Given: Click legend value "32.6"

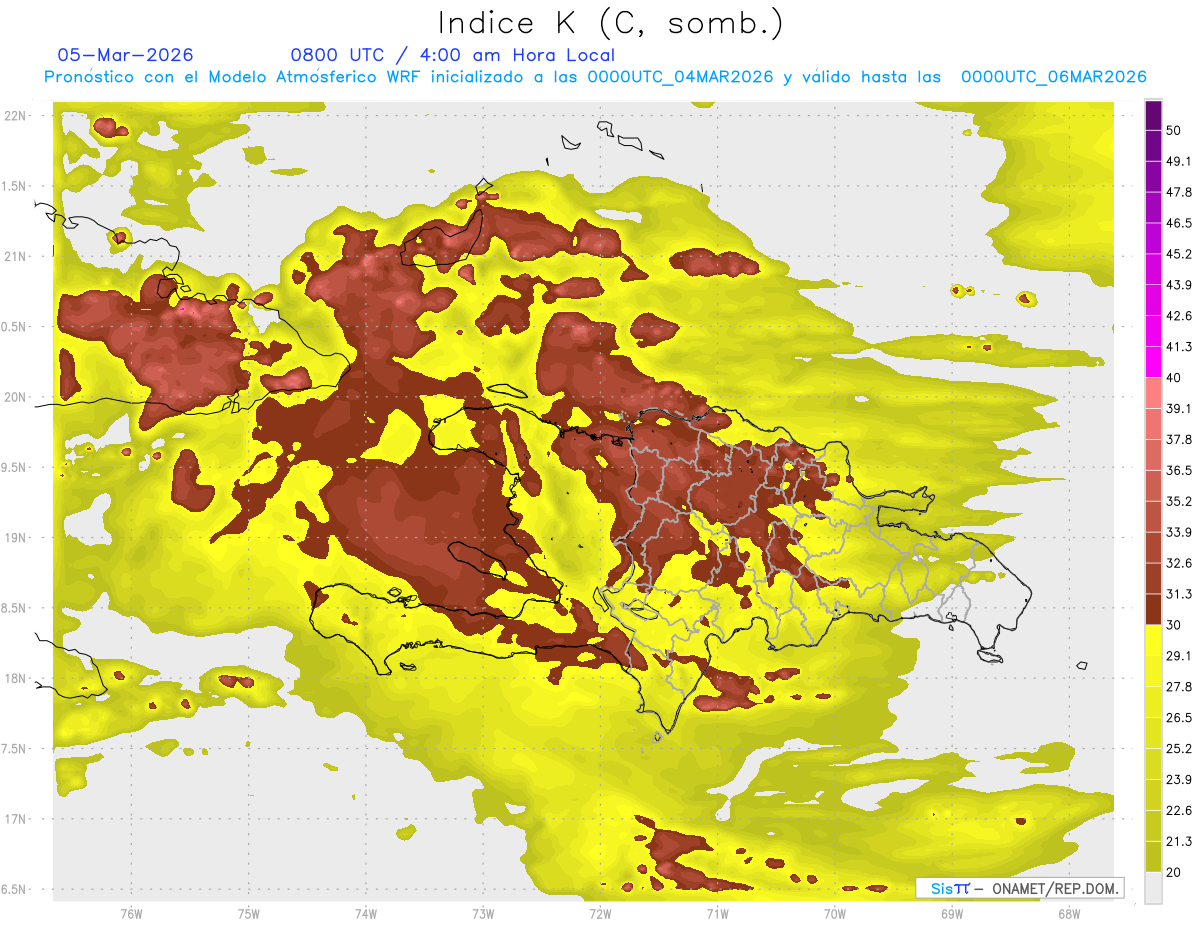Looking at the screenshot, I should click(x=1178, y=563).
